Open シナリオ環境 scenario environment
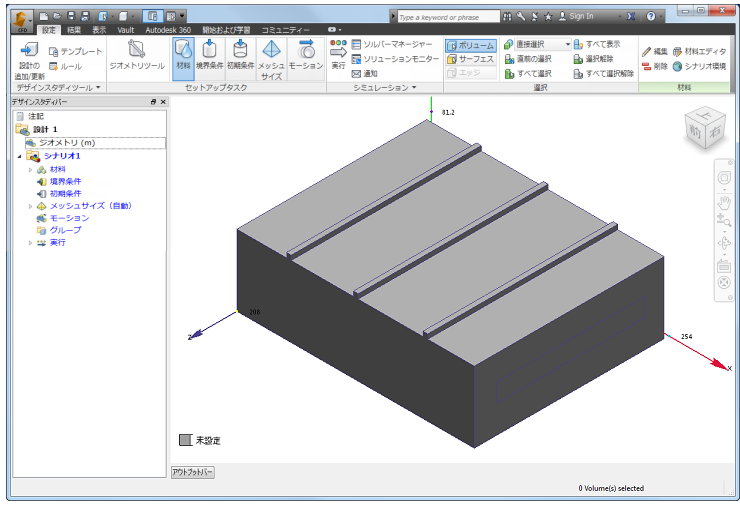The width and height of the screenshot is (740, 507). coord(699,66)
